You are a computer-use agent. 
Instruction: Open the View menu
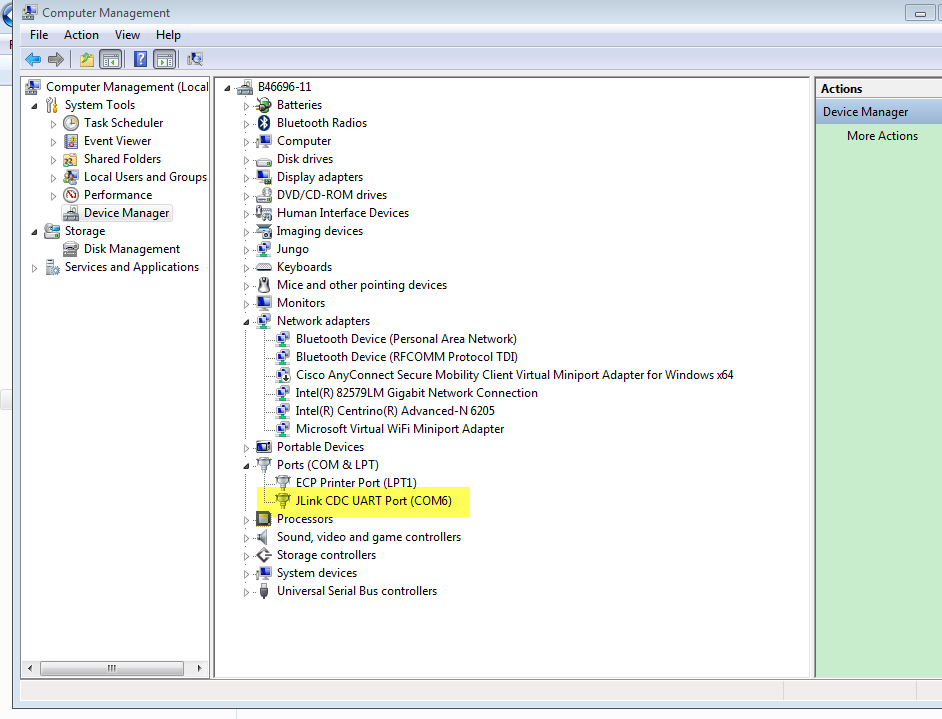pyautogui.click(x=127, y=35)
